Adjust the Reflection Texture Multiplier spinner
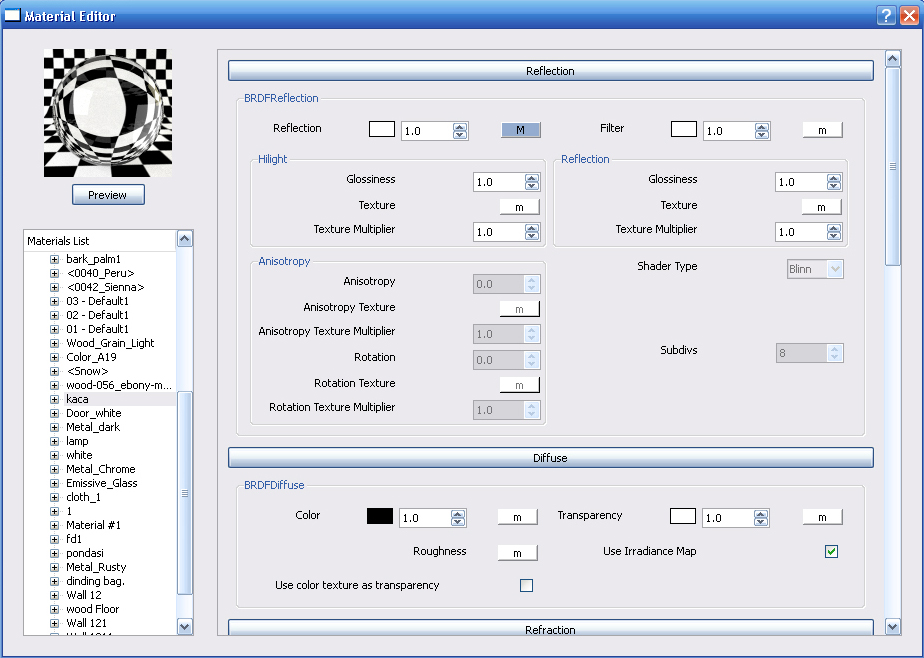This screenshot has height=658, width=924. coord(834,232)
